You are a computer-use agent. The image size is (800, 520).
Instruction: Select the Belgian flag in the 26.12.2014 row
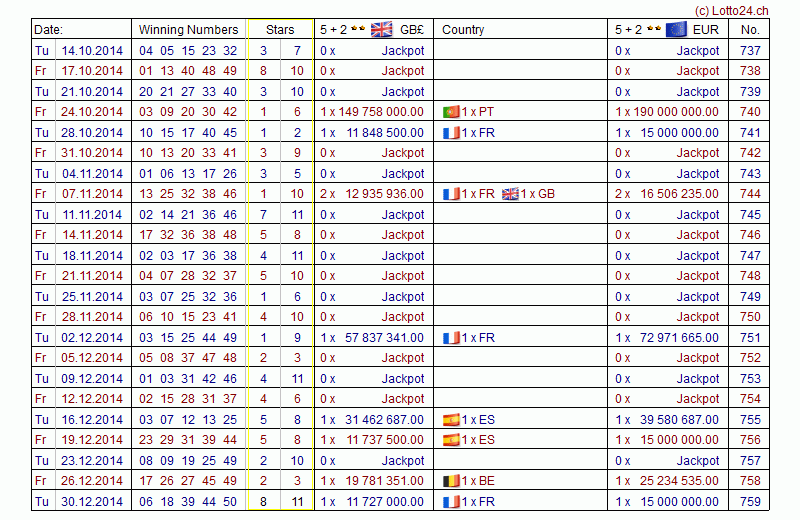(451, 481)
